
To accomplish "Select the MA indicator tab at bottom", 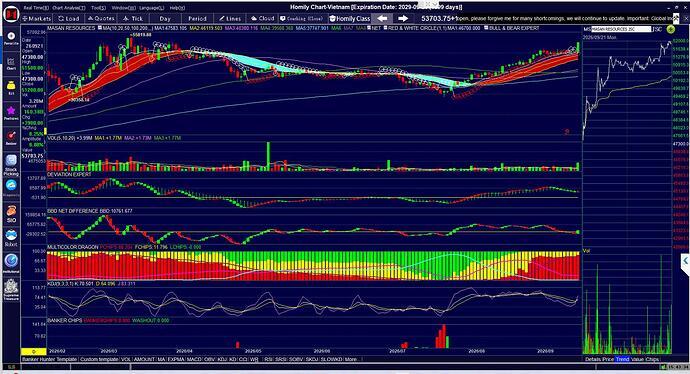I will pos(161,359).
